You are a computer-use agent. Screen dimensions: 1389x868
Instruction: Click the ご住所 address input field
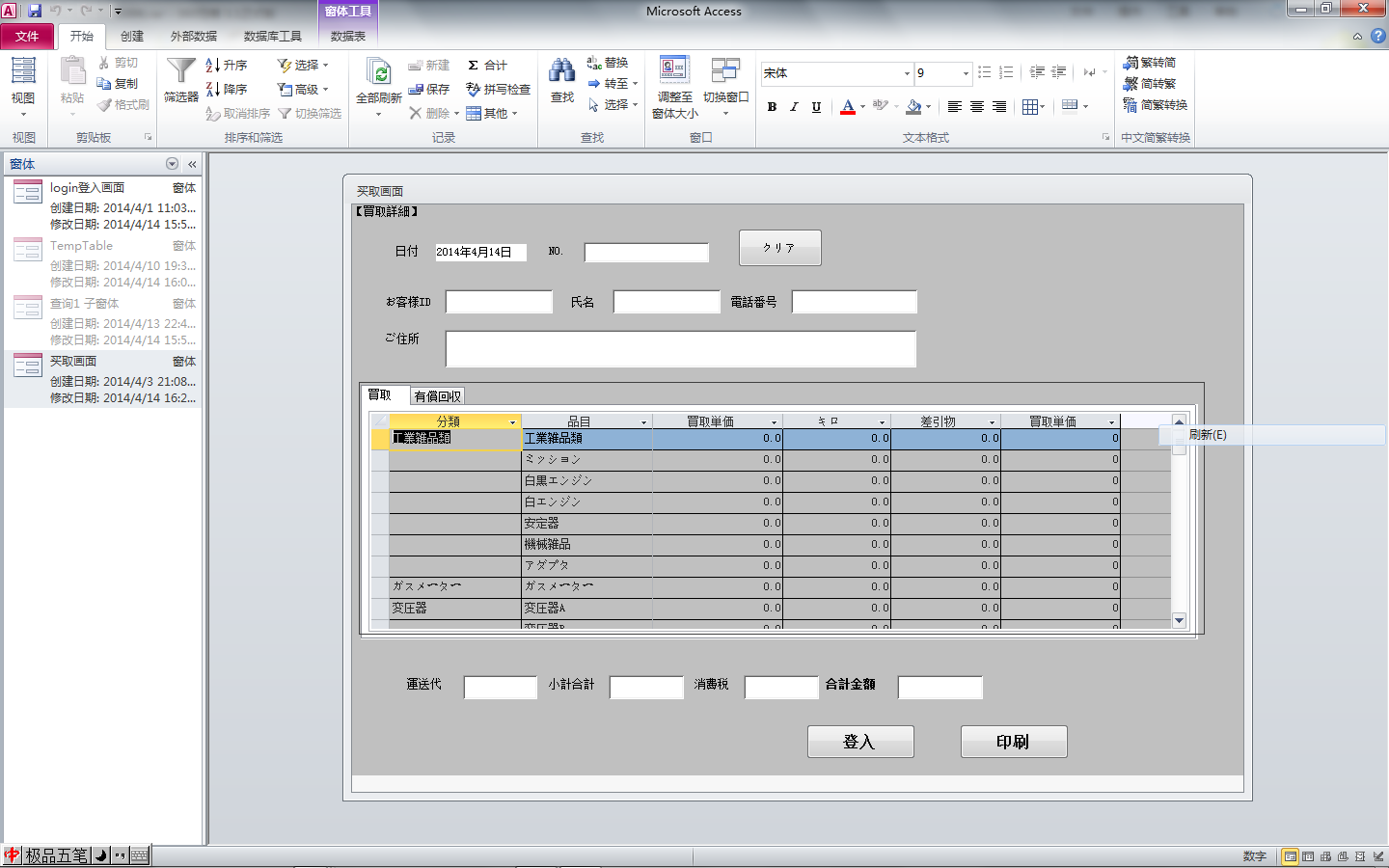pos(681,349)
